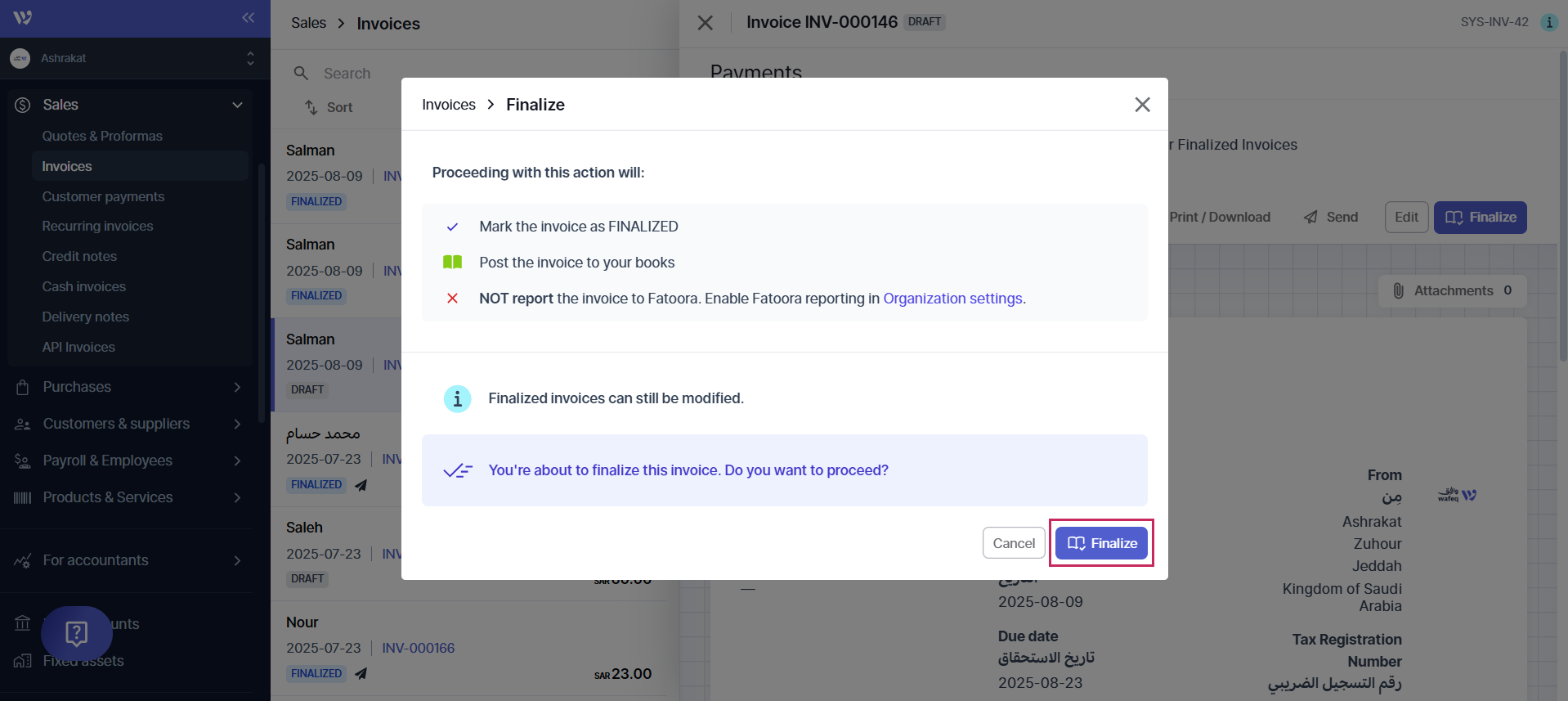
Task: Open Customer payments in sidebar
Action: tap(103, 196)
